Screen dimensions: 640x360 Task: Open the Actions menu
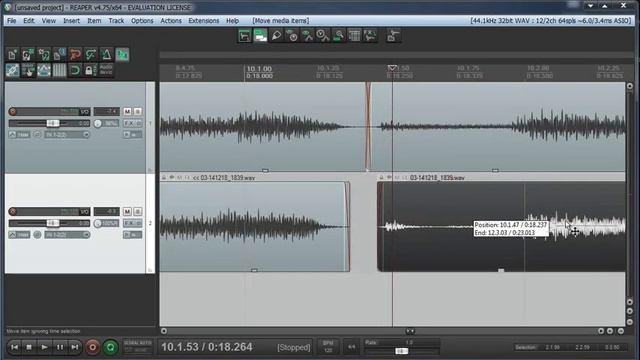coord(171,20)
